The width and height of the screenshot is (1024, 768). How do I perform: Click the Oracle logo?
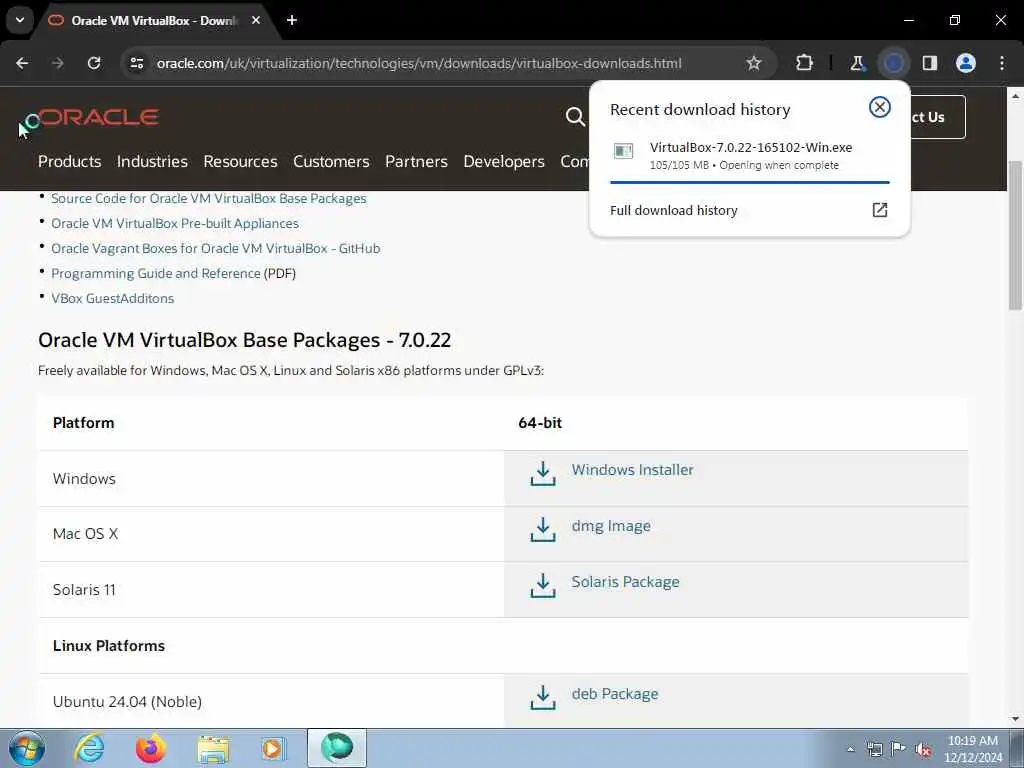point(98,117)
